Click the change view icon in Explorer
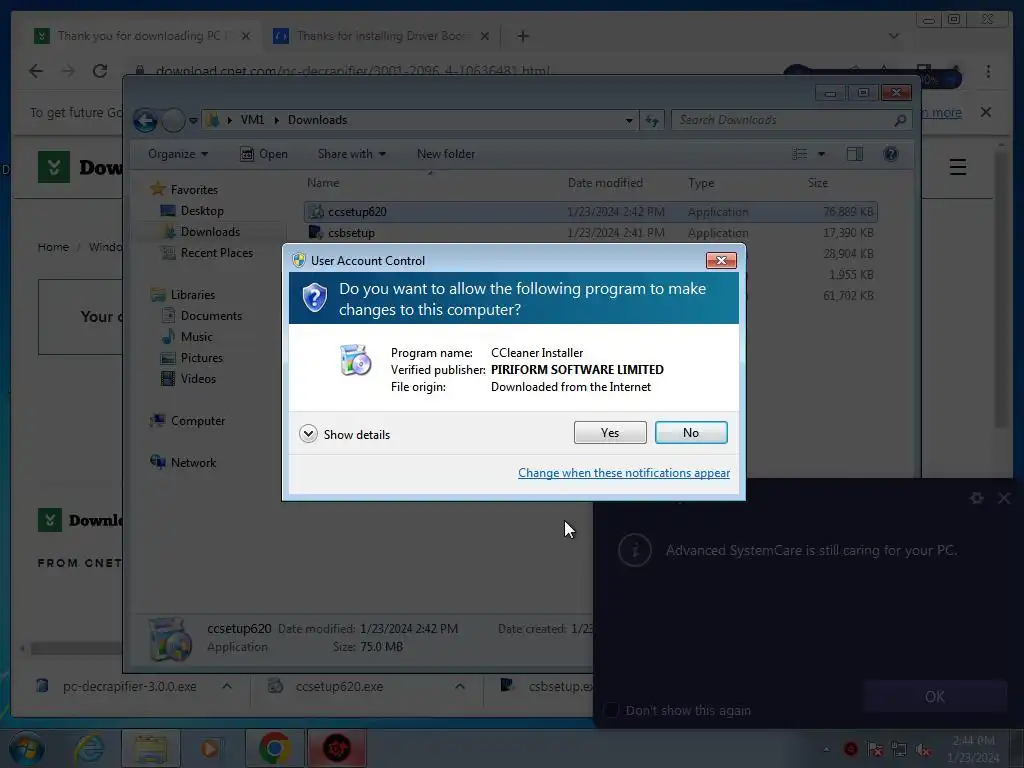The height and width of the screenshot is (768, 1024). pyautogui.click(x=799, y=154)
